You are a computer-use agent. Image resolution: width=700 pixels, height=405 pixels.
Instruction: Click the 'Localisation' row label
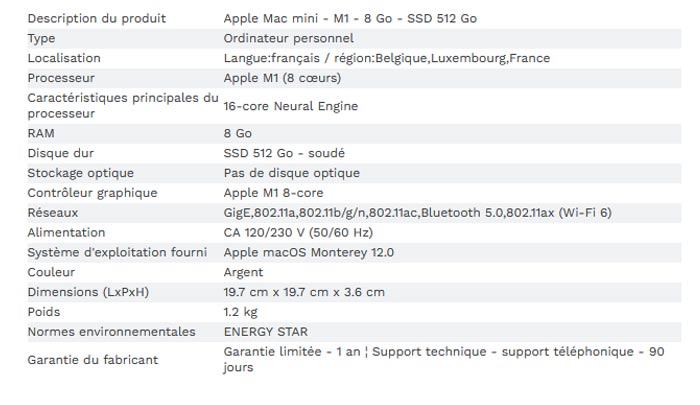pyautogui.click(x=64, y=58)
